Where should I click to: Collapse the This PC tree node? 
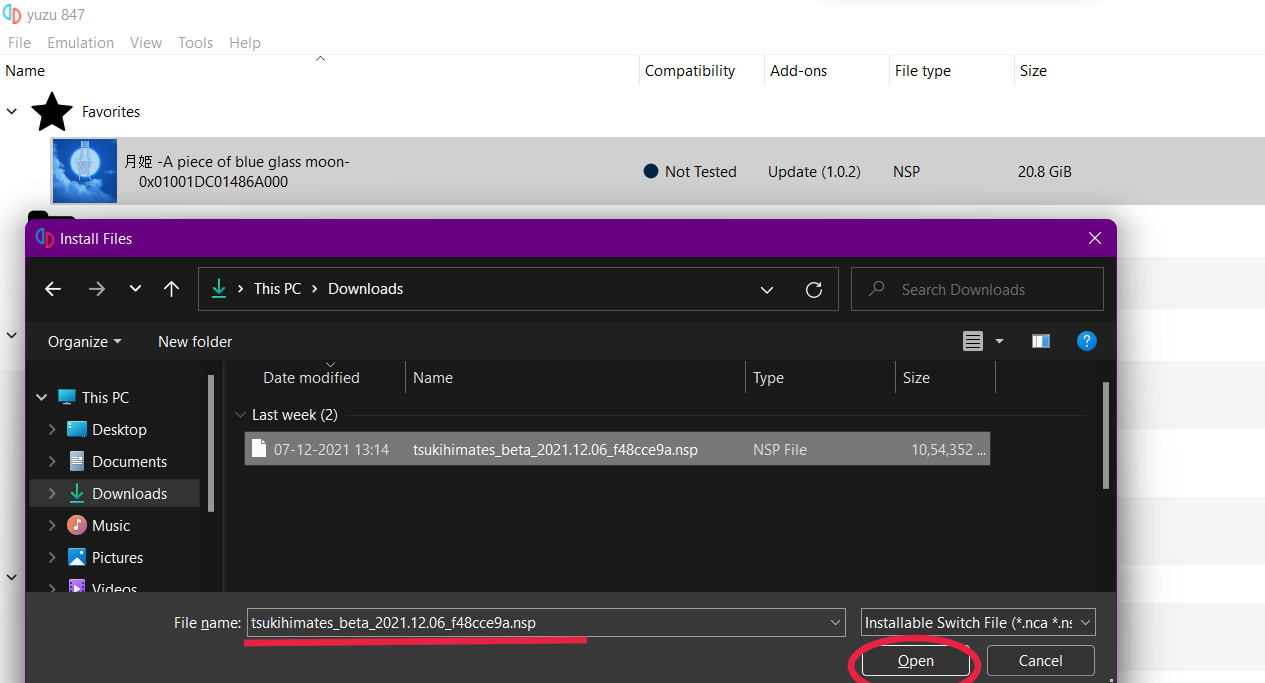click(x=42, y=398)
